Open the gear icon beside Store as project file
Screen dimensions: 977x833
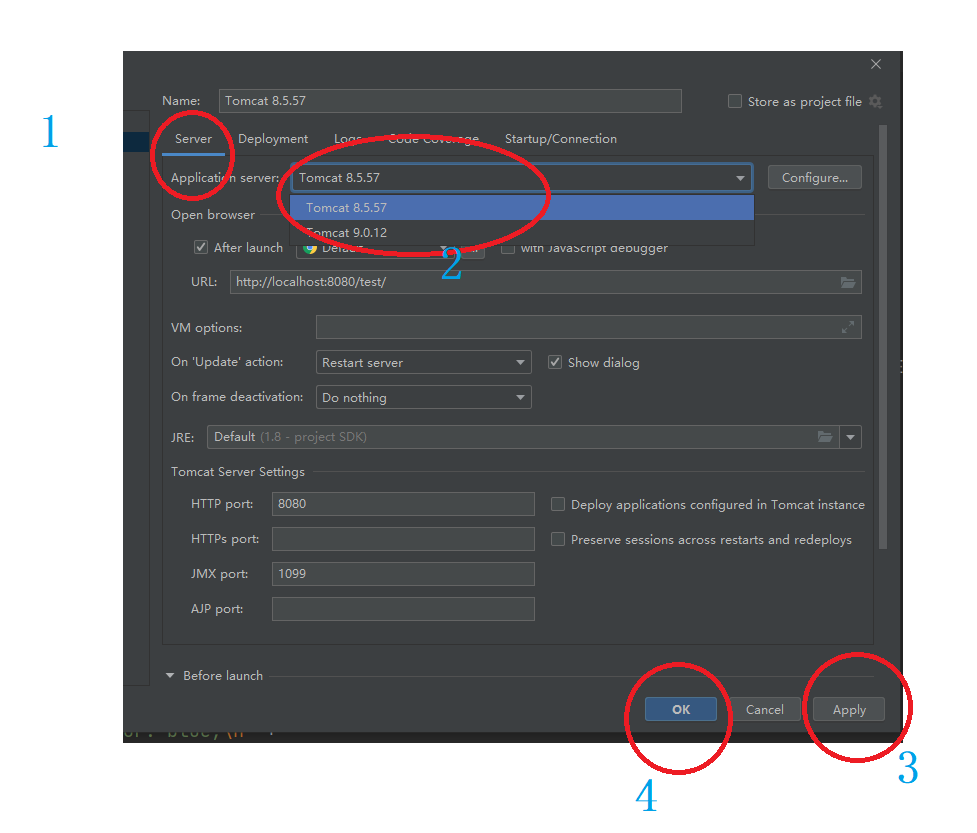[x=875, y=102]
